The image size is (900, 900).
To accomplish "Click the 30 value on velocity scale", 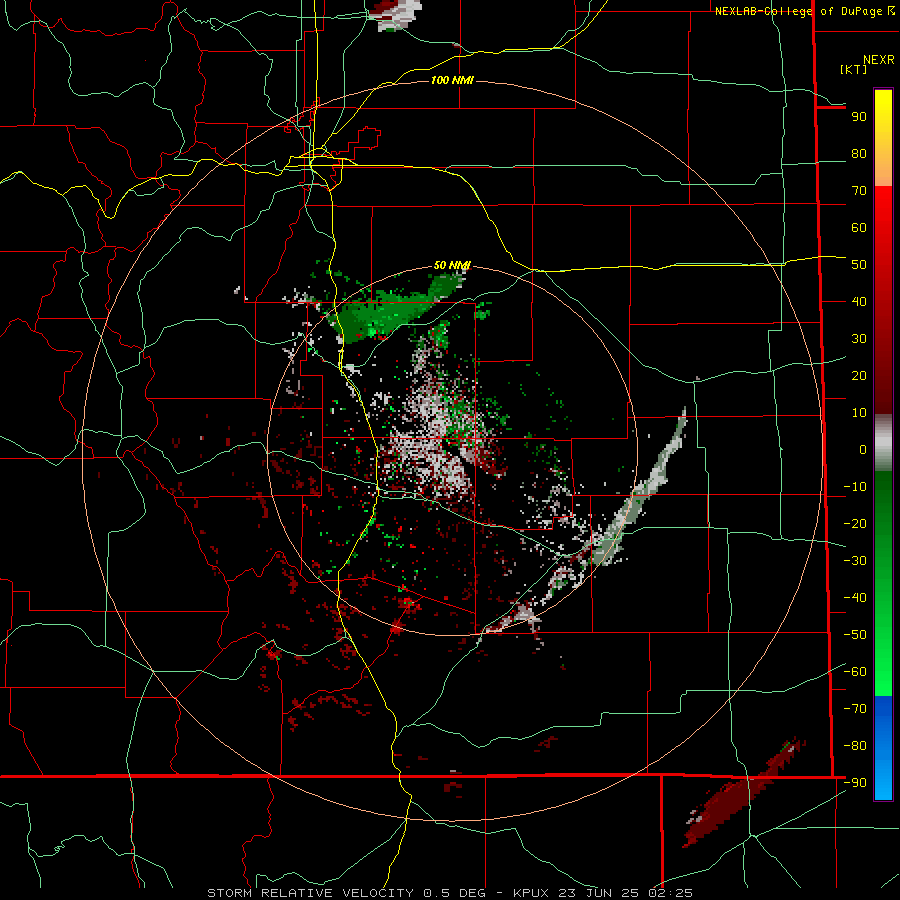I will [859, 339].
